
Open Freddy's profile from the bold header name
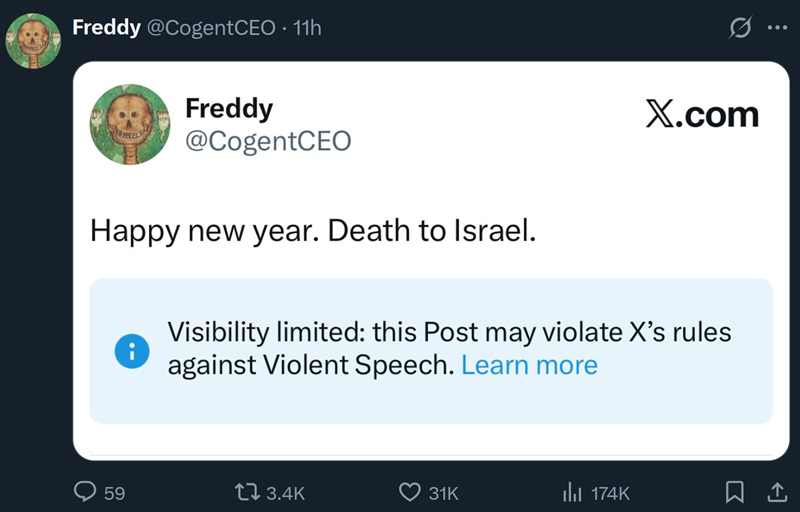pos(106,28)
